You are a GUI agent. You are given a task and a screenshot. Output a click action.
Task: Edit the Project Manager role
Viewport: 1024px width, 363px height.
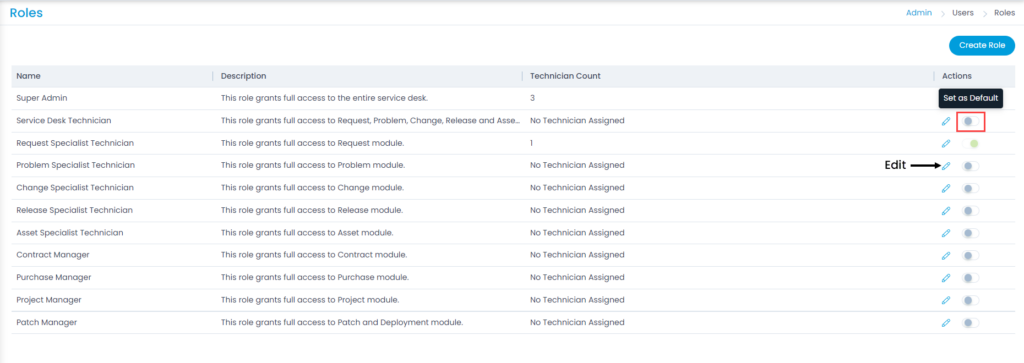coord(946,300)
